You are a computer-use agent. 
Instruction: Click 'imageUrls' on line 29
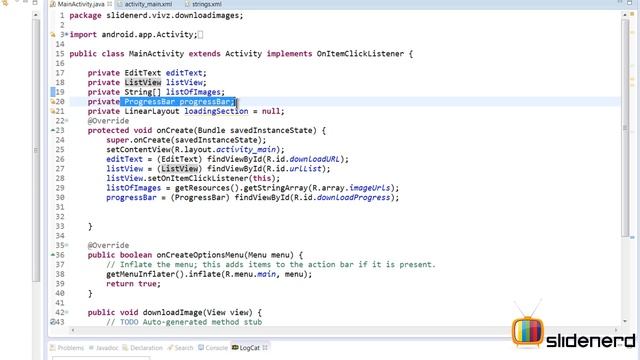369,188
